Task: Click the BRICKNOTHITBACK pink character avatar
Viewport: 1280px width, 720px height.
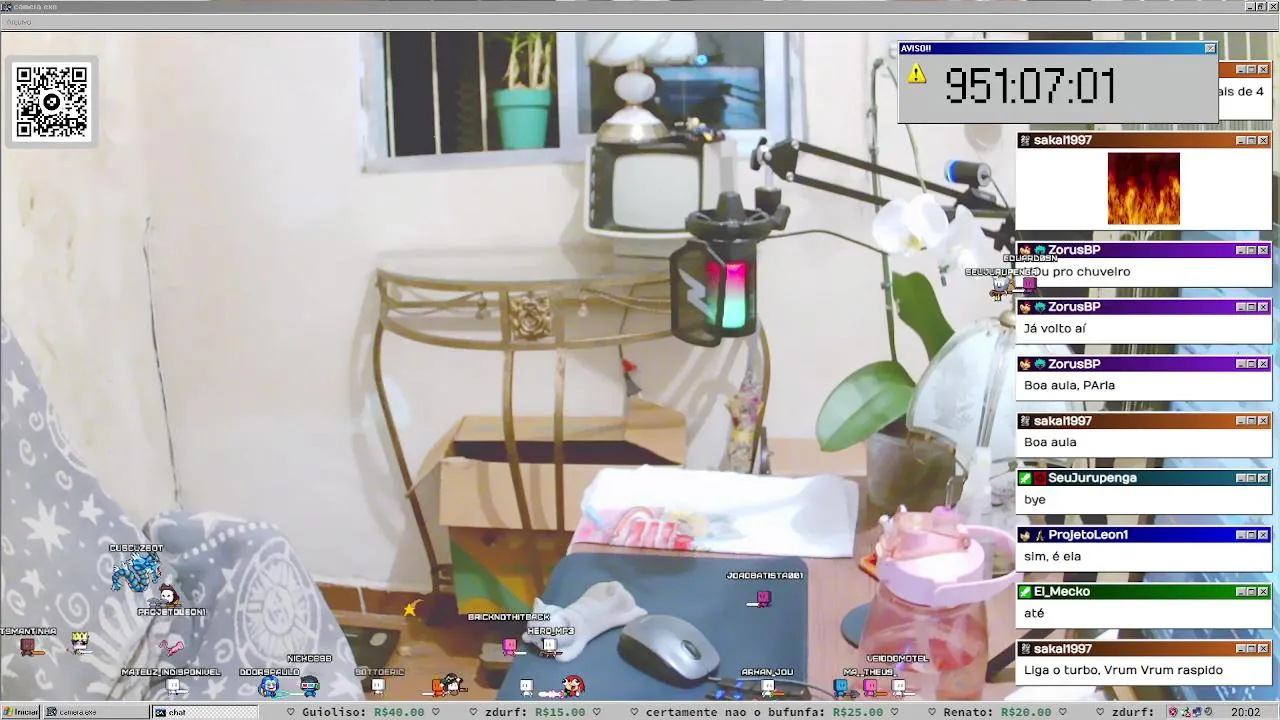Action: 510,646
